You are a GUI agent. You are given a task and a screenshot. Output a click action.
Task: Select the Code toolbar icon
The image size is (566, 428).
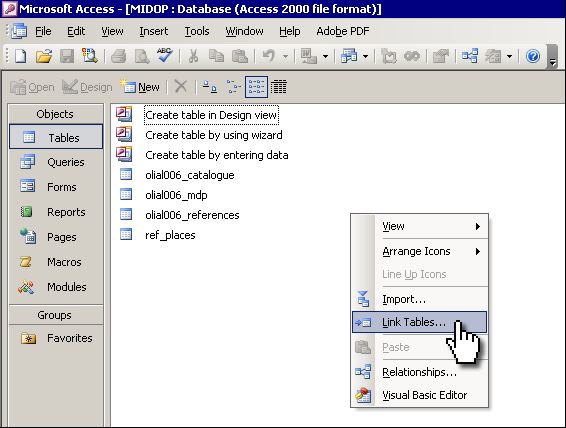pyautogui.click(x=389, y=56)
